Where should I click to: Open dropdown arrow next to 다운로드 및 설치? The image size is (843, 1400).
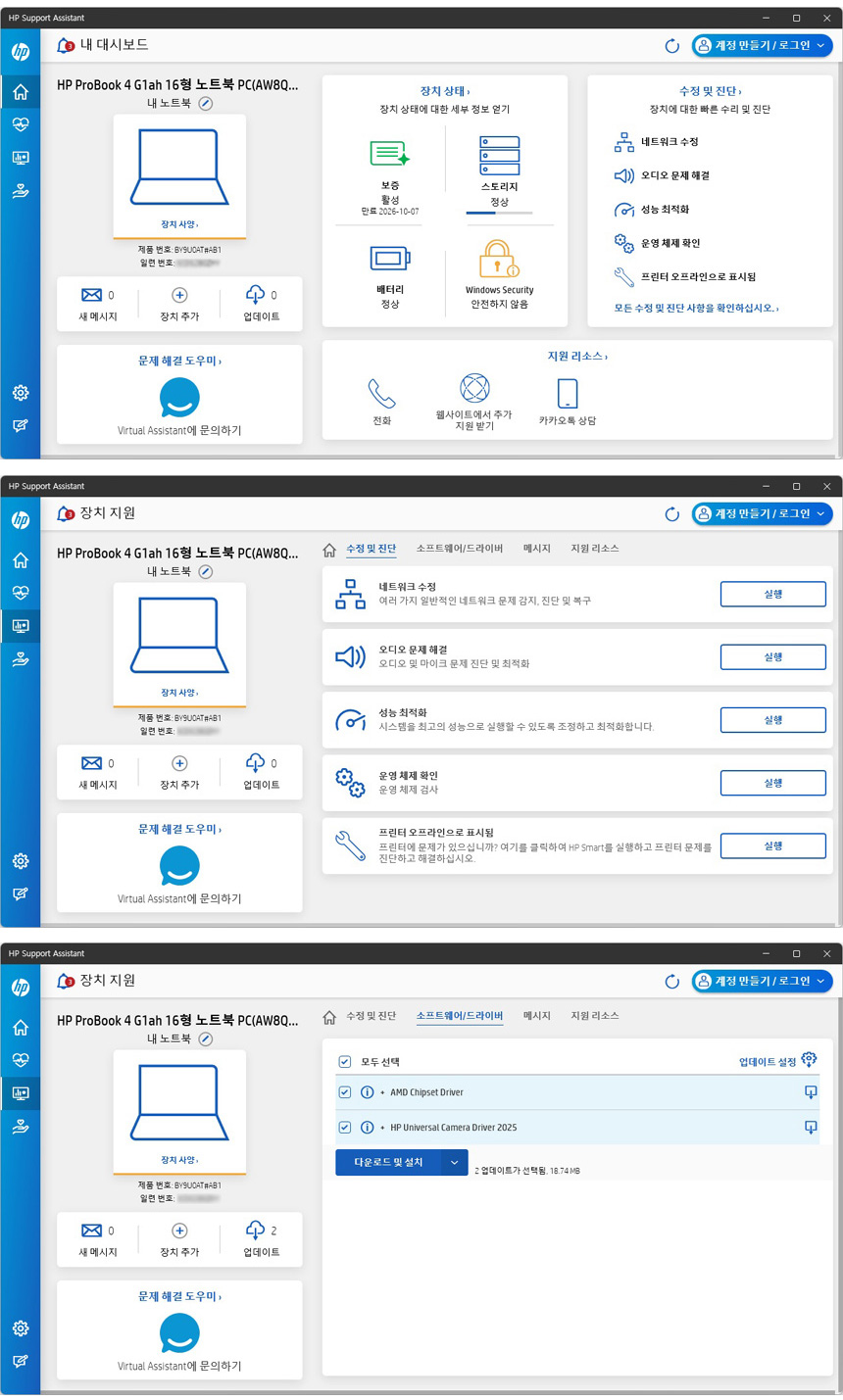(x=454, y=1163)
